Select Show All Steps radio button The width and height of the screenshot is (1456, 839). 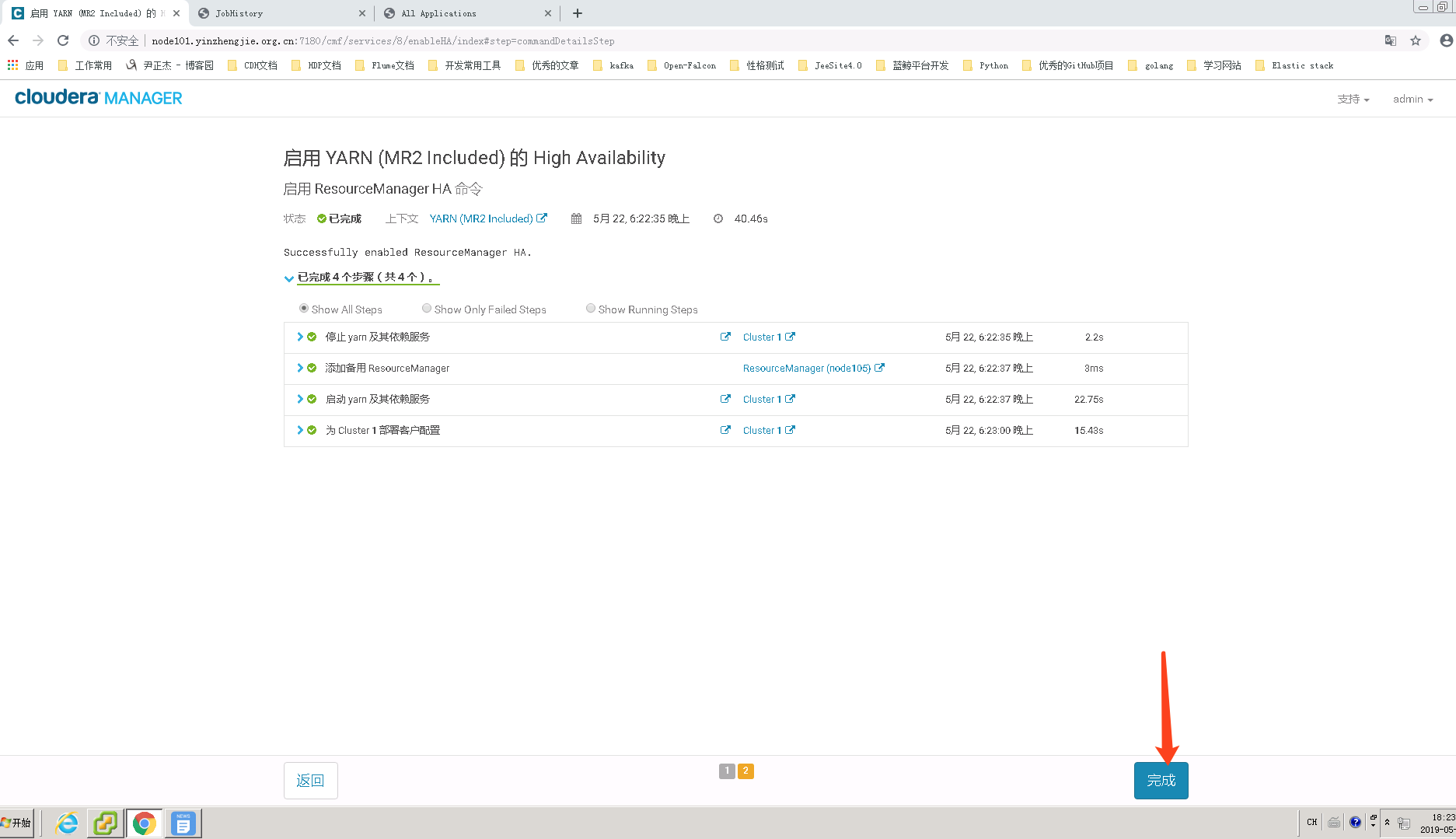pyautogui.click(x=304, y=309)
